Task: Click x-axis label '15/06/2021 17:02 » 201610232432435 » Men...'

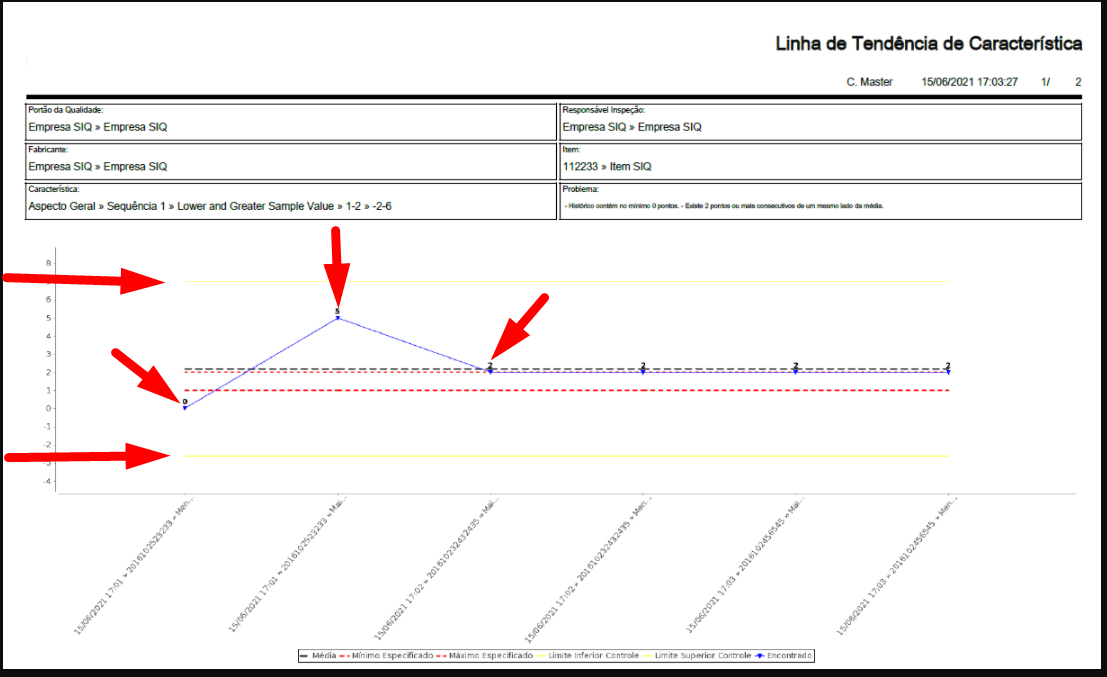Action: pyautogui.click(x=588, y=568)
